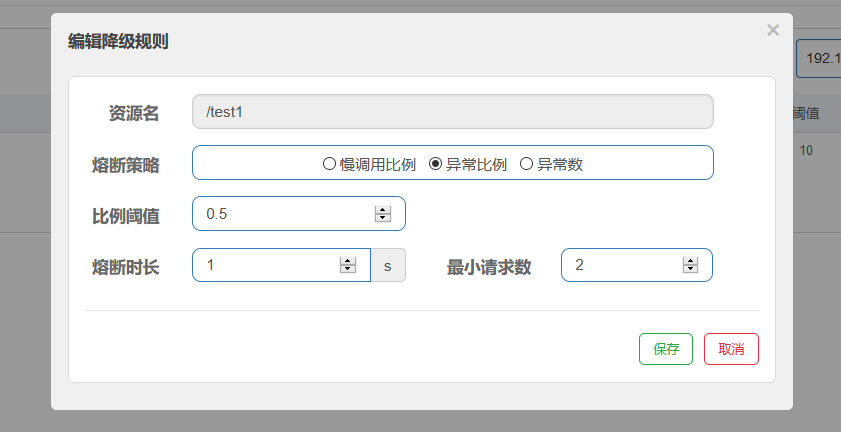
Task: Lower 最小请求数 with the down arrow
Action: tap(689, 269)
